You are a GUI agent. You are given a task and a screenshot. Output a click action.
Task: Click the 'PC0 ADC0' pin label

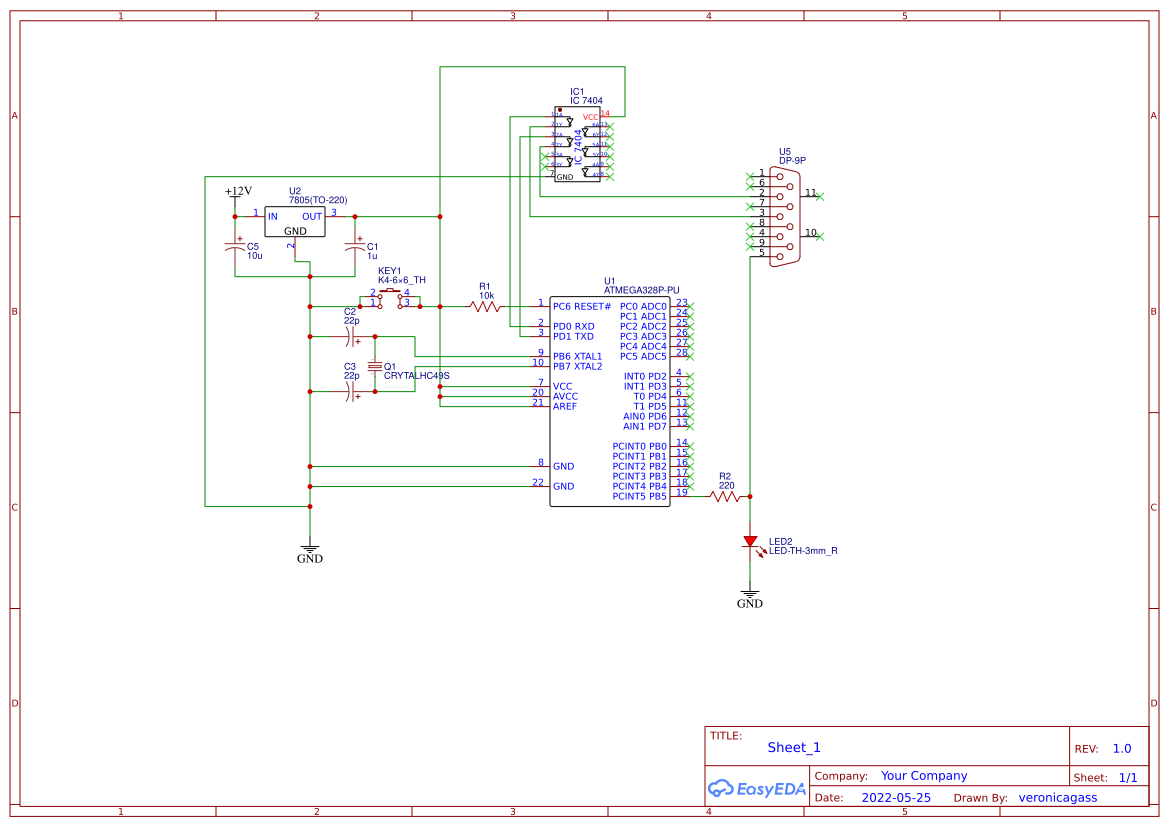pos(643,306)
